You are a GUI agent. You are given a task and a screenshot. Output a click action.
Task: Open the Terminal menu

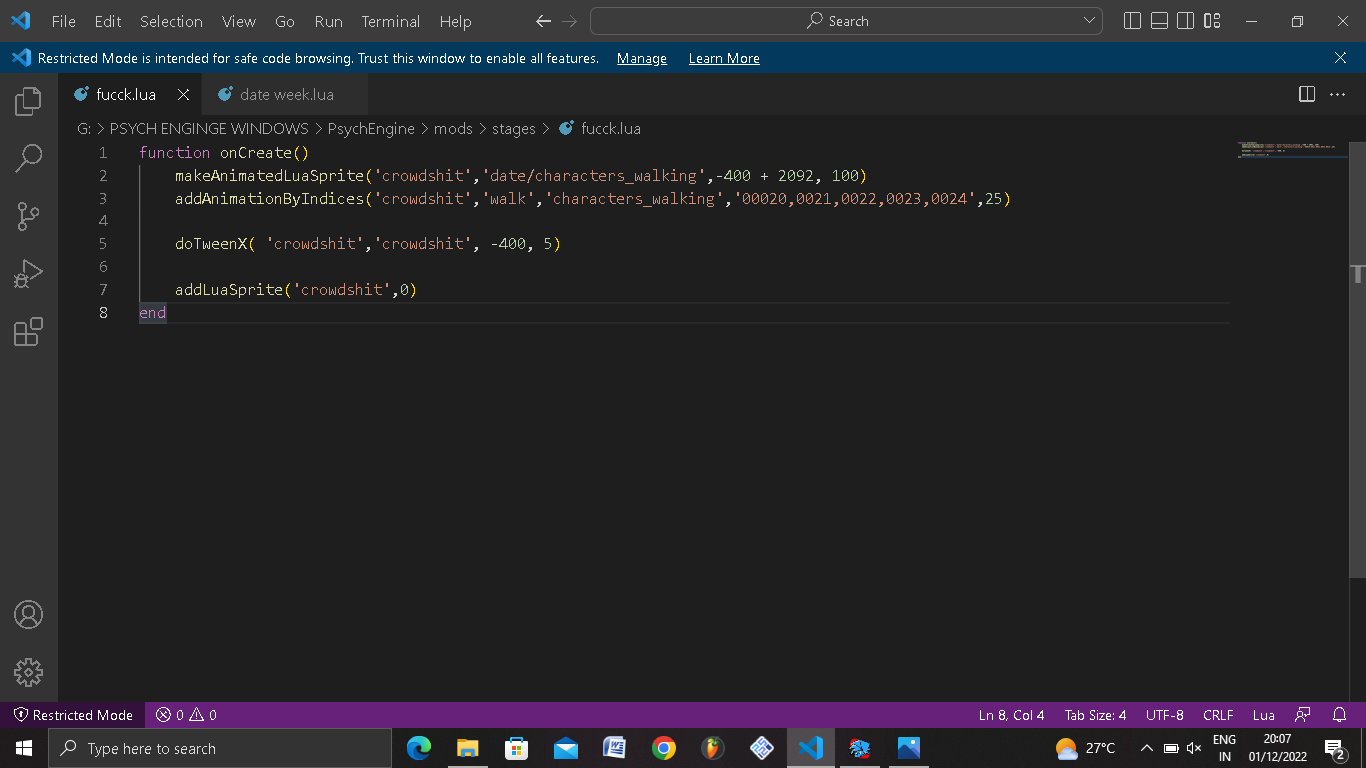pos(390,21)
